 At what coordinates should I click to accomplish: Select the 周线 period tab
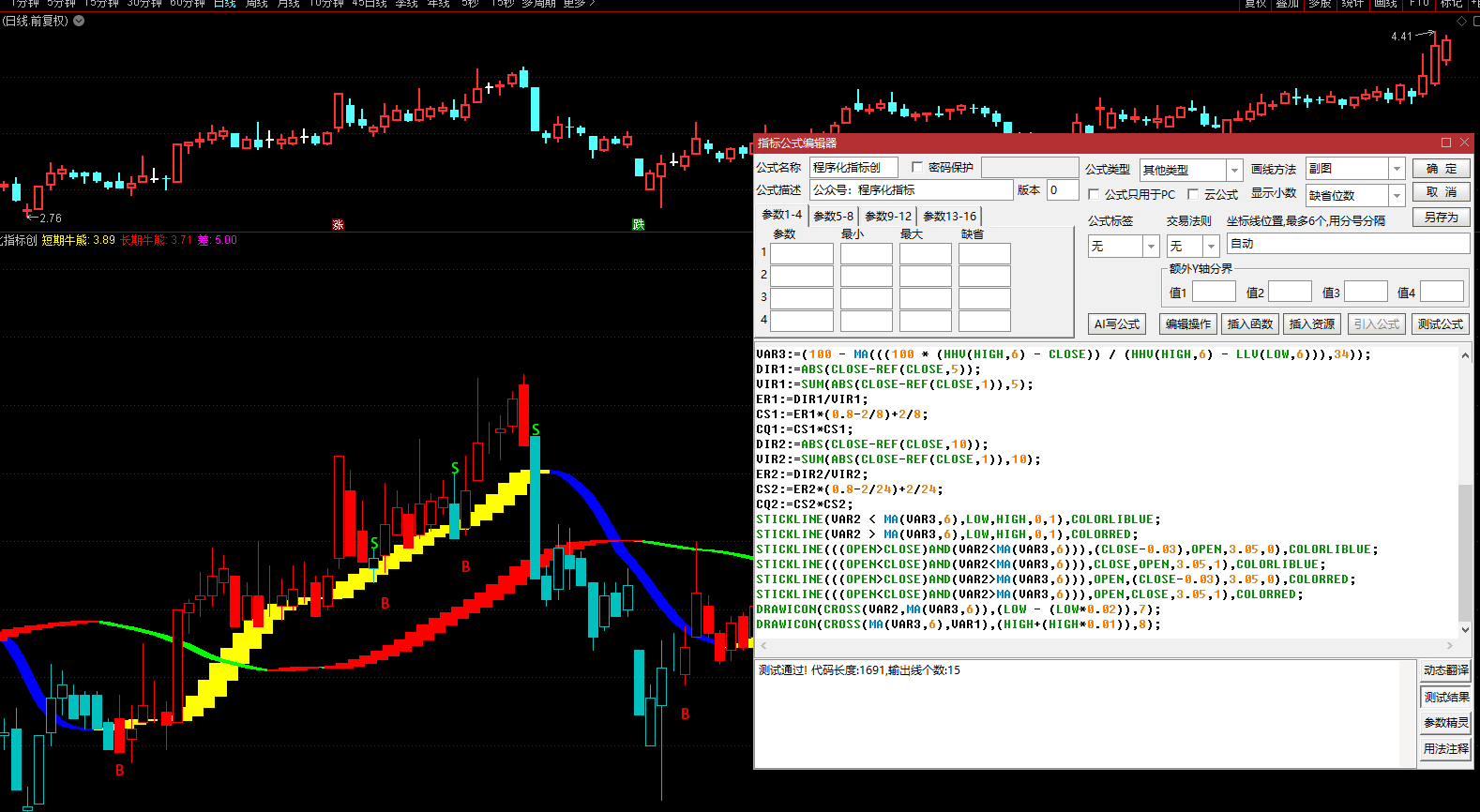(256, 4)
